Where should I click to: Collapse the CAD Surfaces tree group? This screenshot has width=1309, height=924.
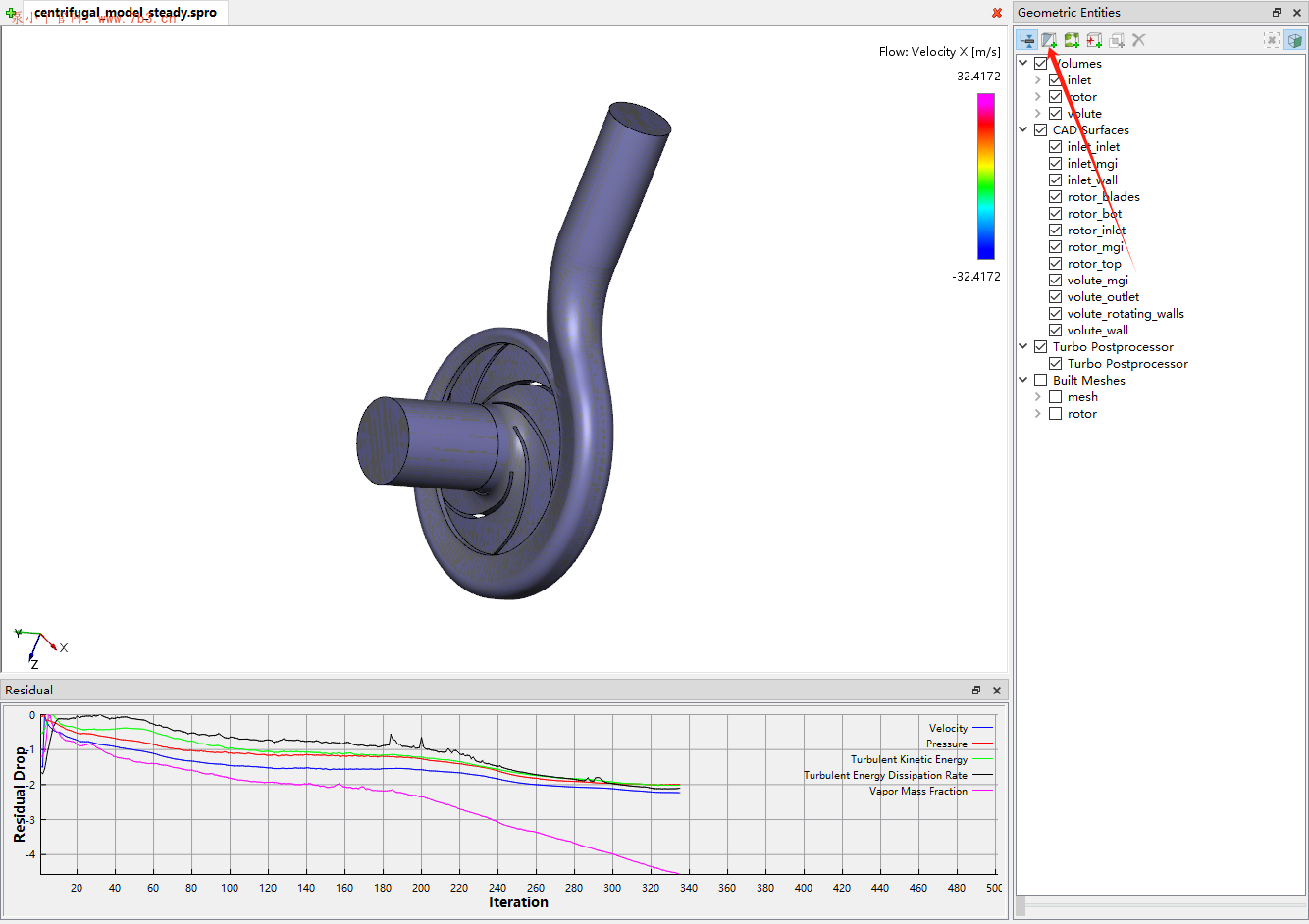point(1023,130)
